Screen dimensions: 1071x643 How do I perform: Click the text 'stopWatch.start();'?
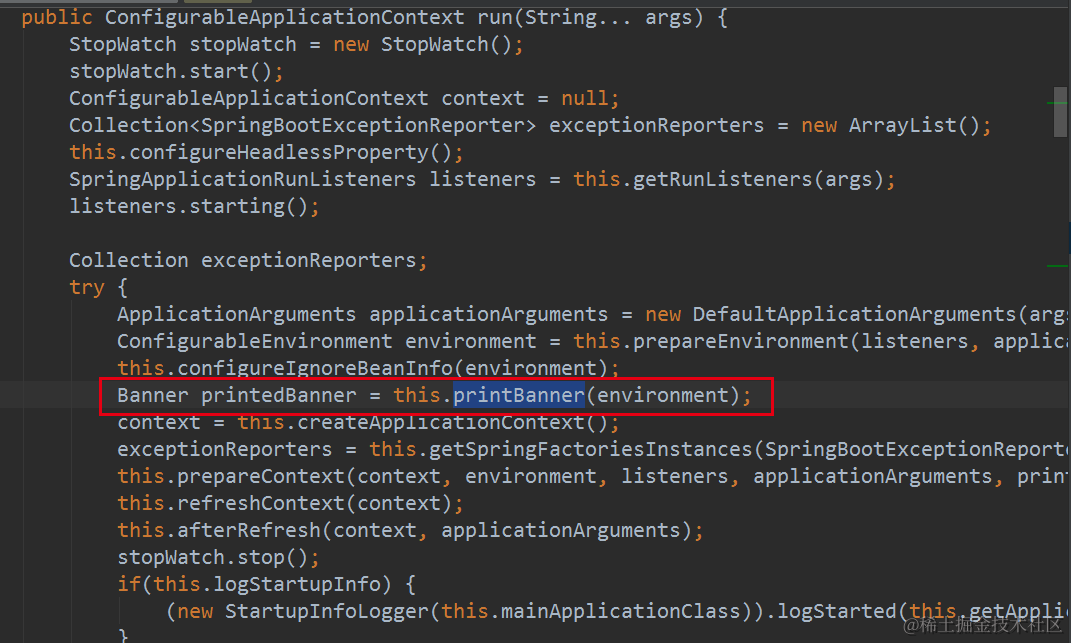(176, 71)
